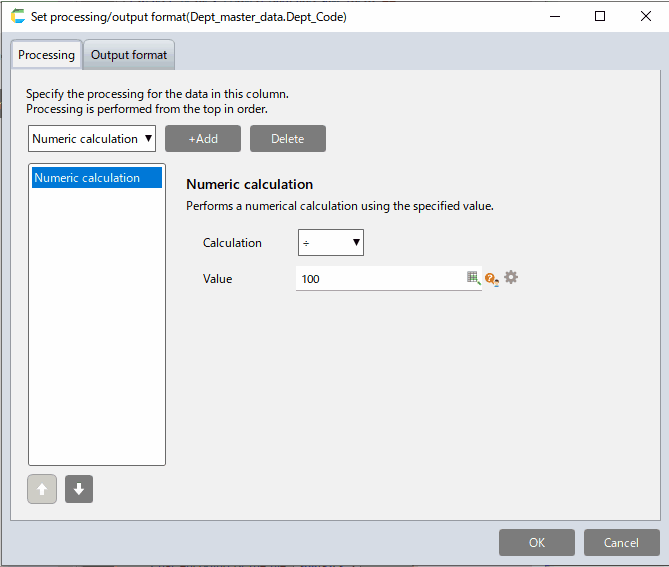Open the Output format tab
This screenshot has height=567, width=669.
coord(129,55)
